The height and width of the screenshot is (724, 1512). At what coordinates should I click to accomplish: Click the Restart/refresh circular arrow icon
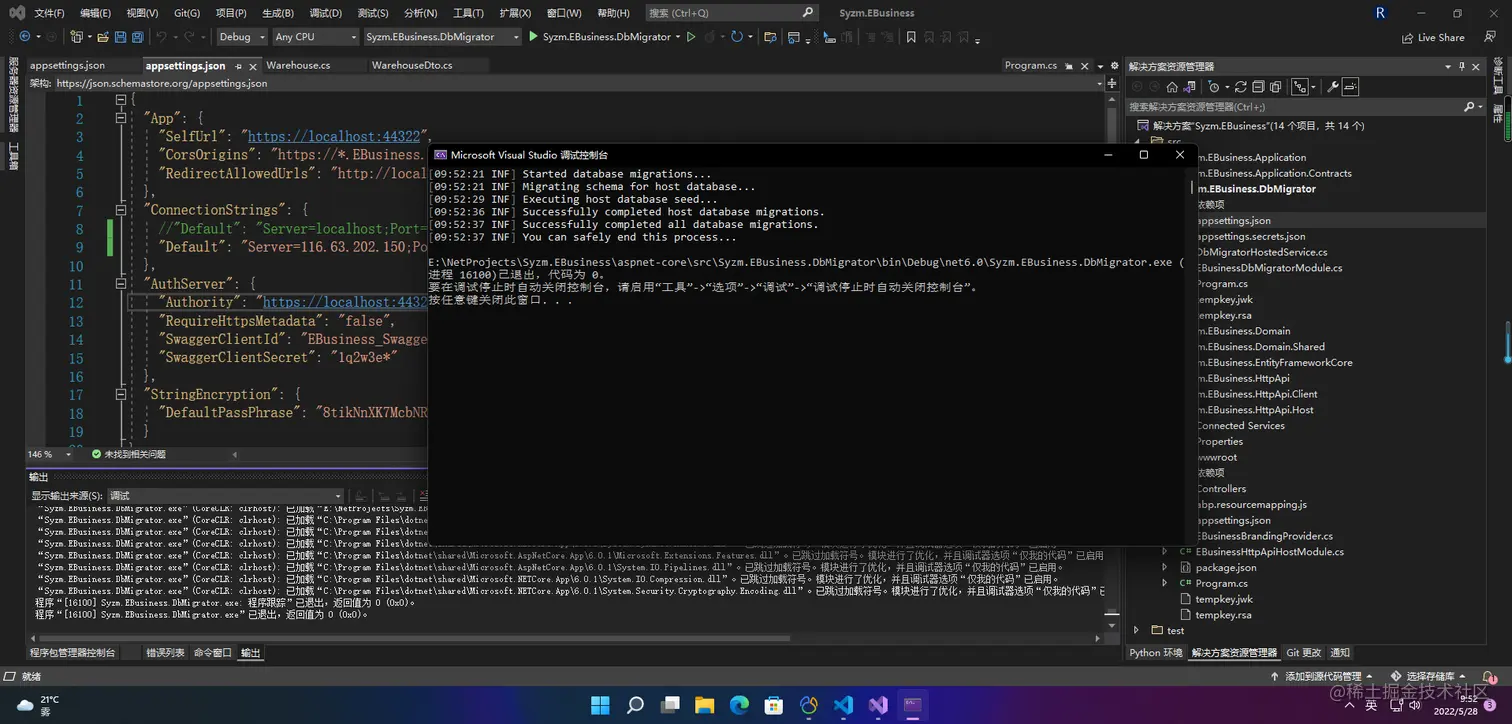pos(738,37)
